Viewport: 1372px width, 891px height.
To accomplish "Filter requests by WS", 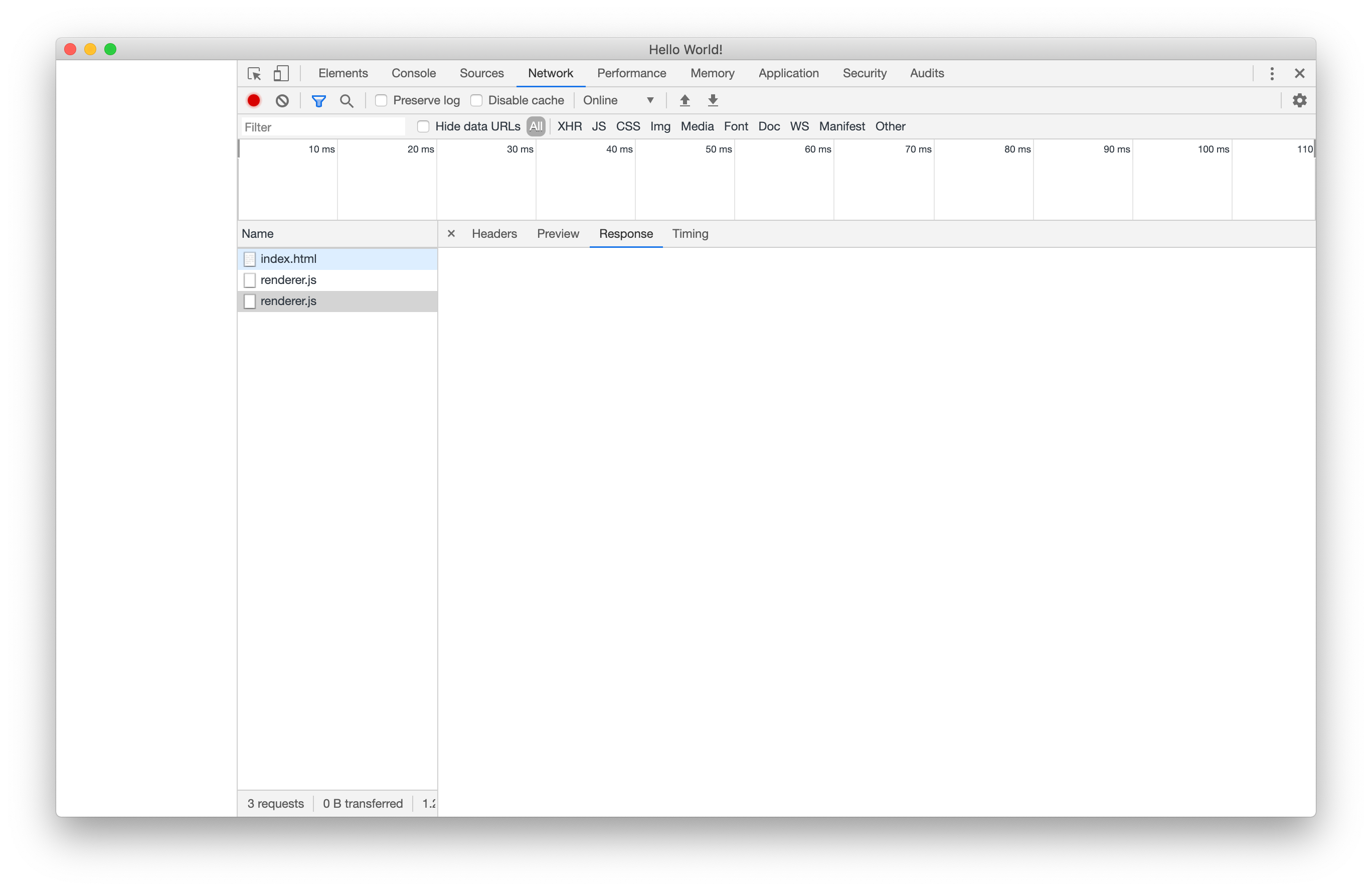I will click(799, 126).
